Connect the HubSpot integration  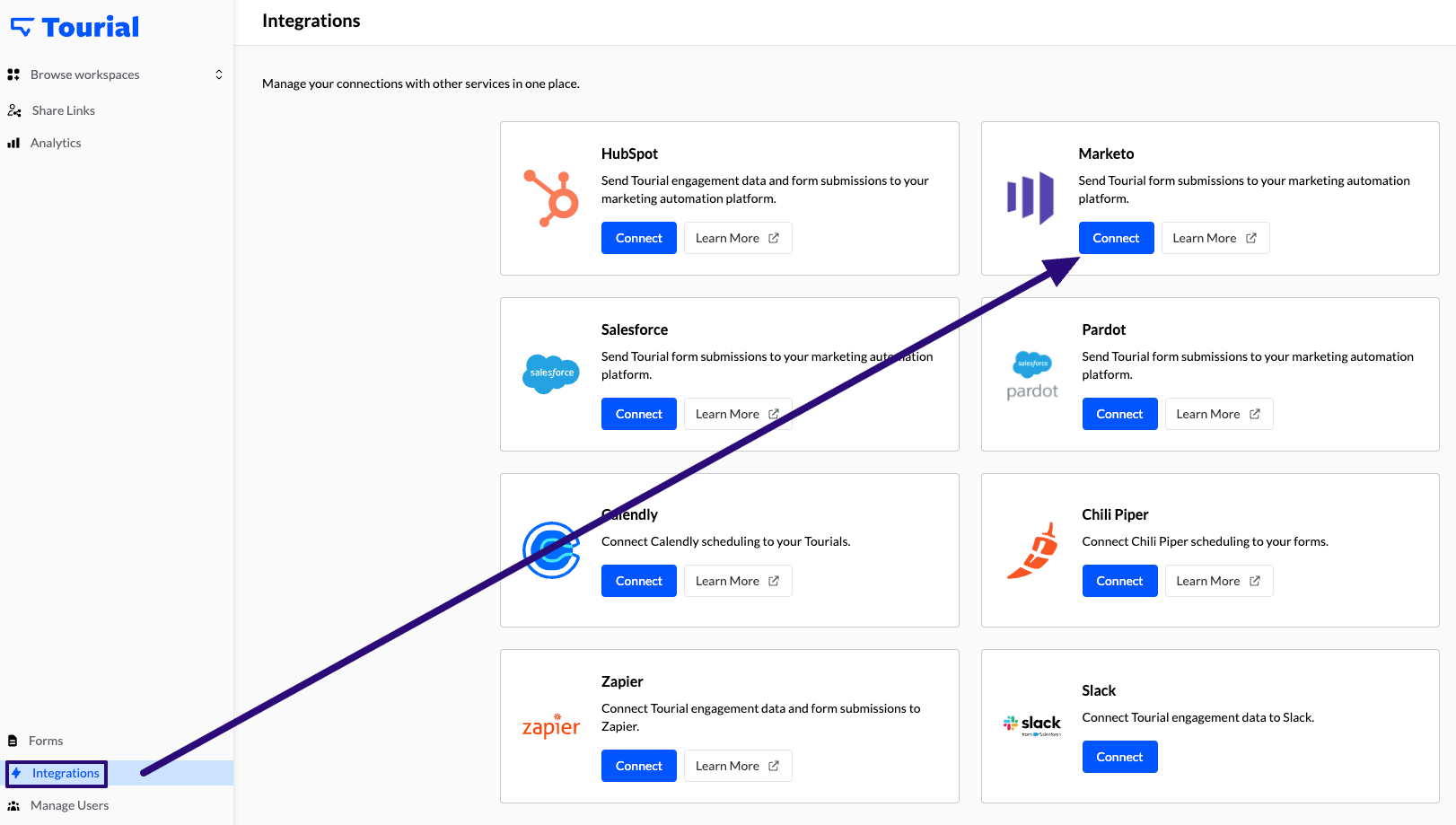tap(638, 238)
